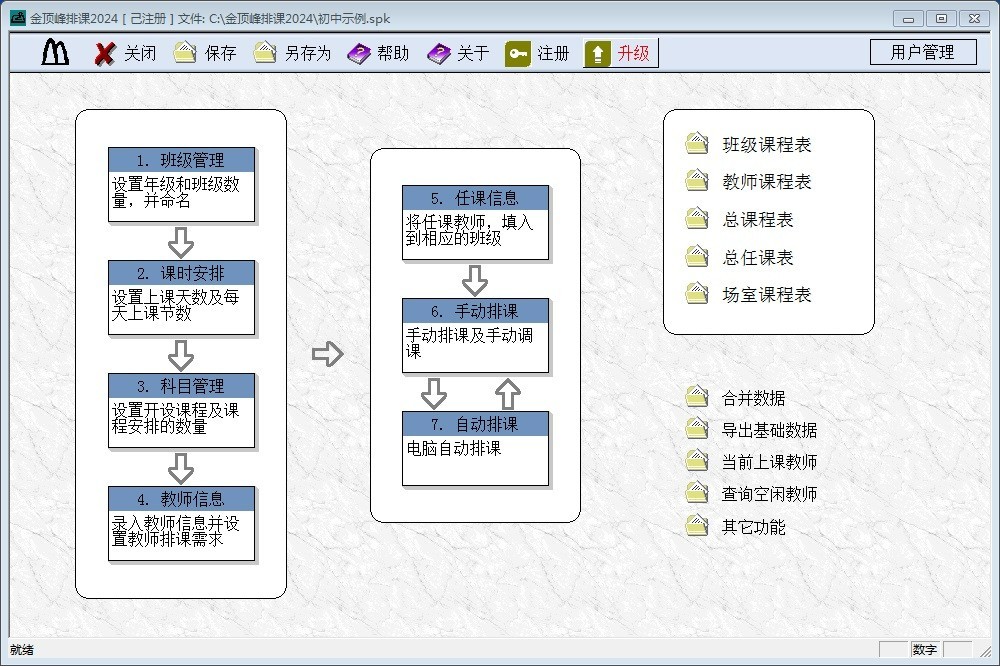Click 就绪 status bar text

coord(22,650)
